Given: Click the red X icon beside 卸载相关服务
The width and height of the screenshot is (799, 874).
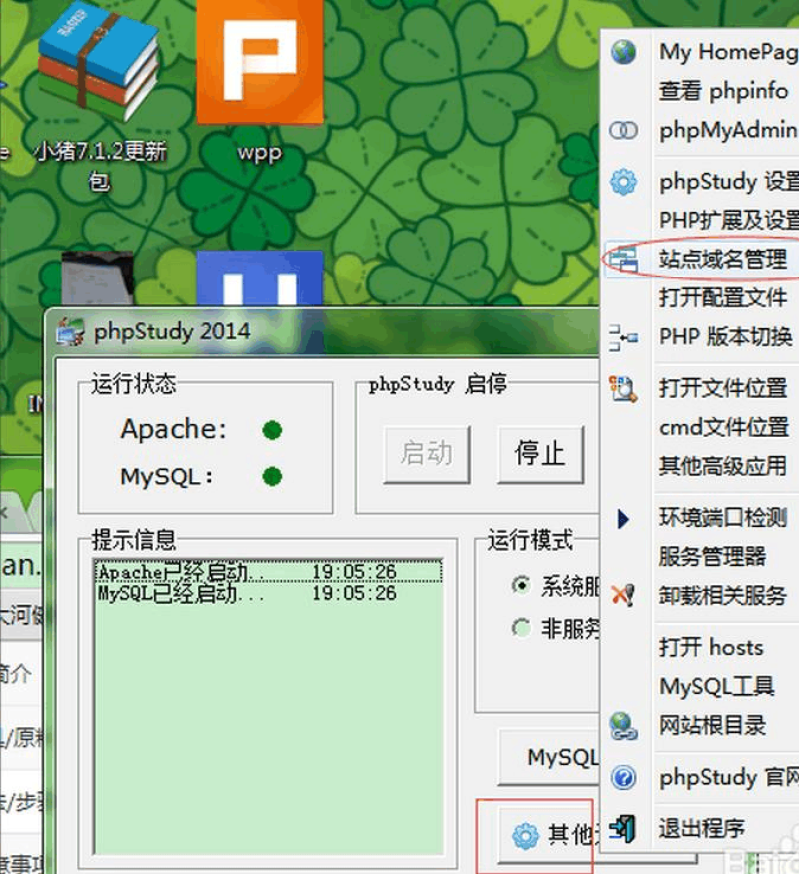Looking at the screenshot, I should (x=623, y=595).
